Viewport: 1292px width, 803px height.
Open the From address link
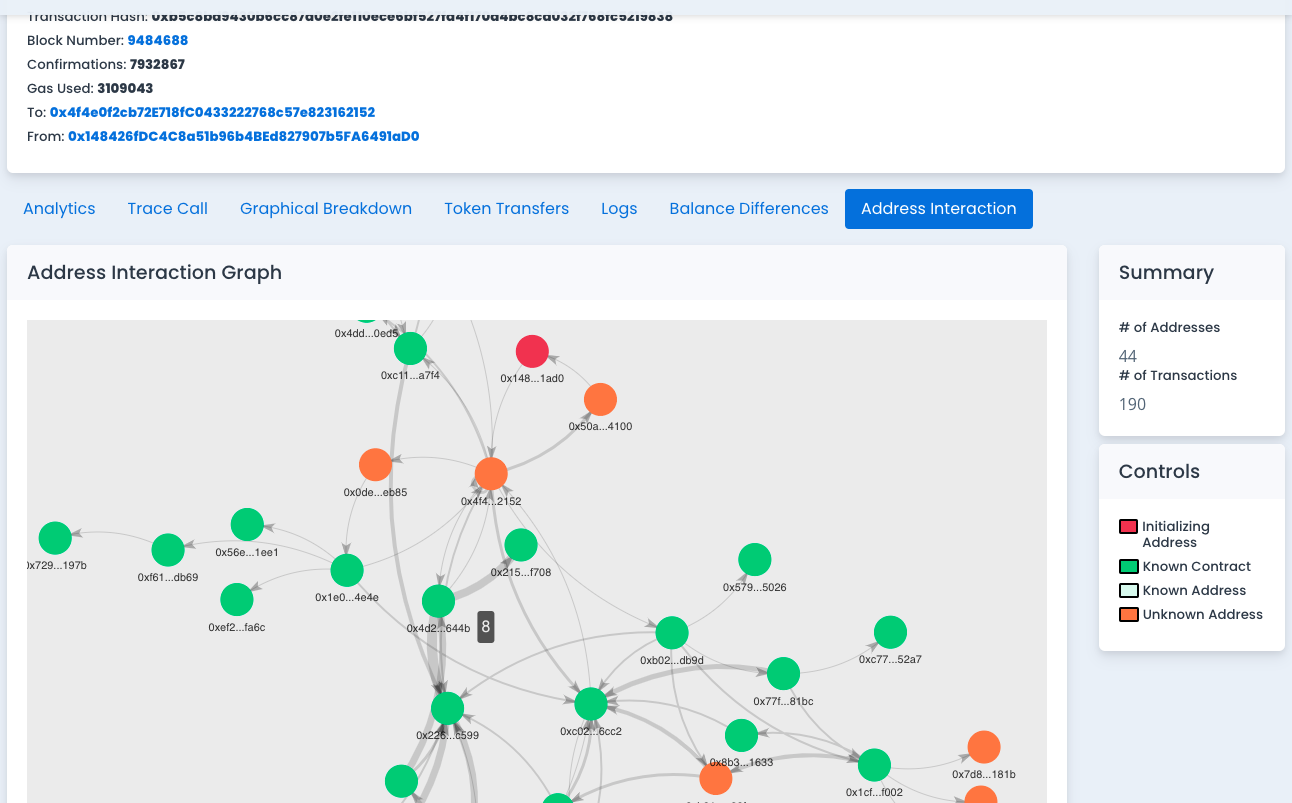(243, 137)
